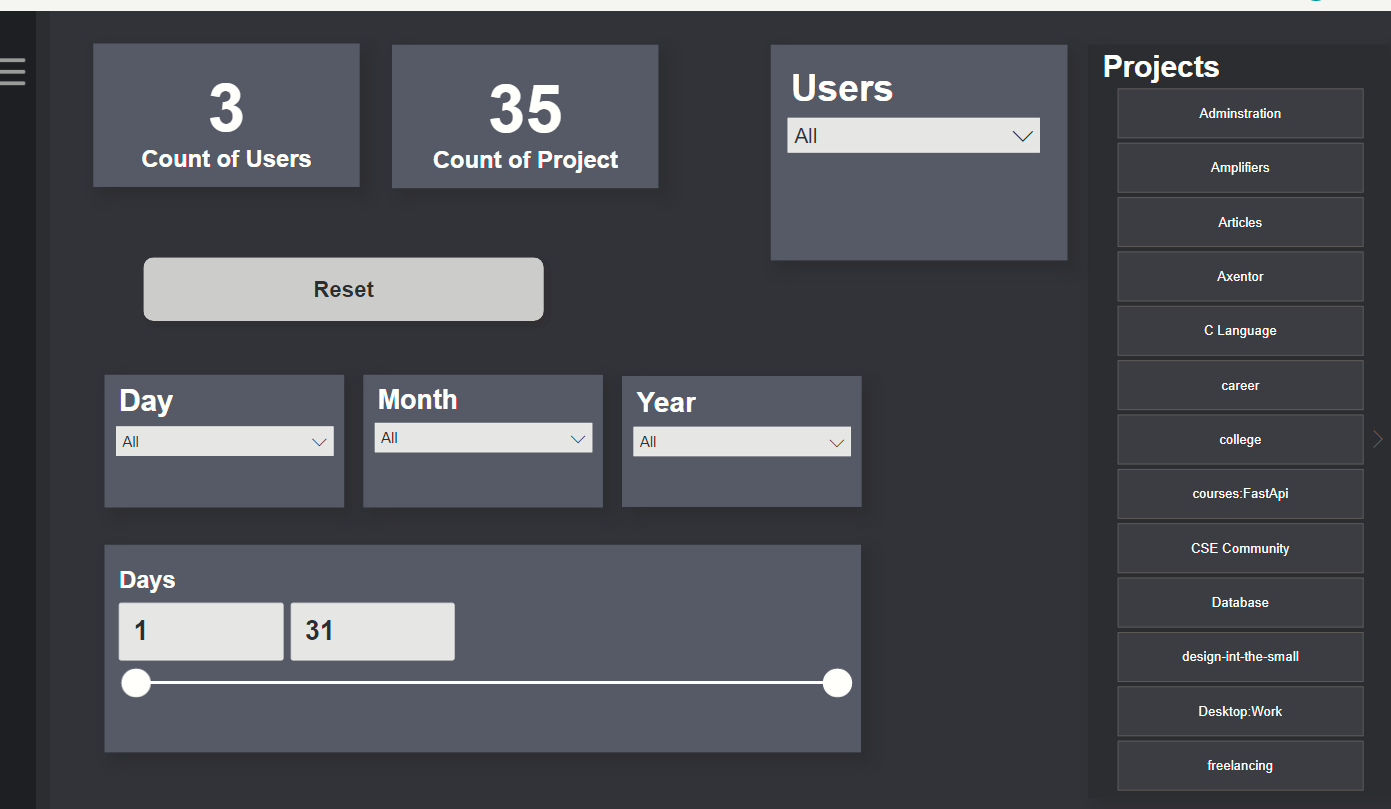Select the courses:FastApi project
The width and height of the screenshot is (1391, 809).
(1239, 494)
